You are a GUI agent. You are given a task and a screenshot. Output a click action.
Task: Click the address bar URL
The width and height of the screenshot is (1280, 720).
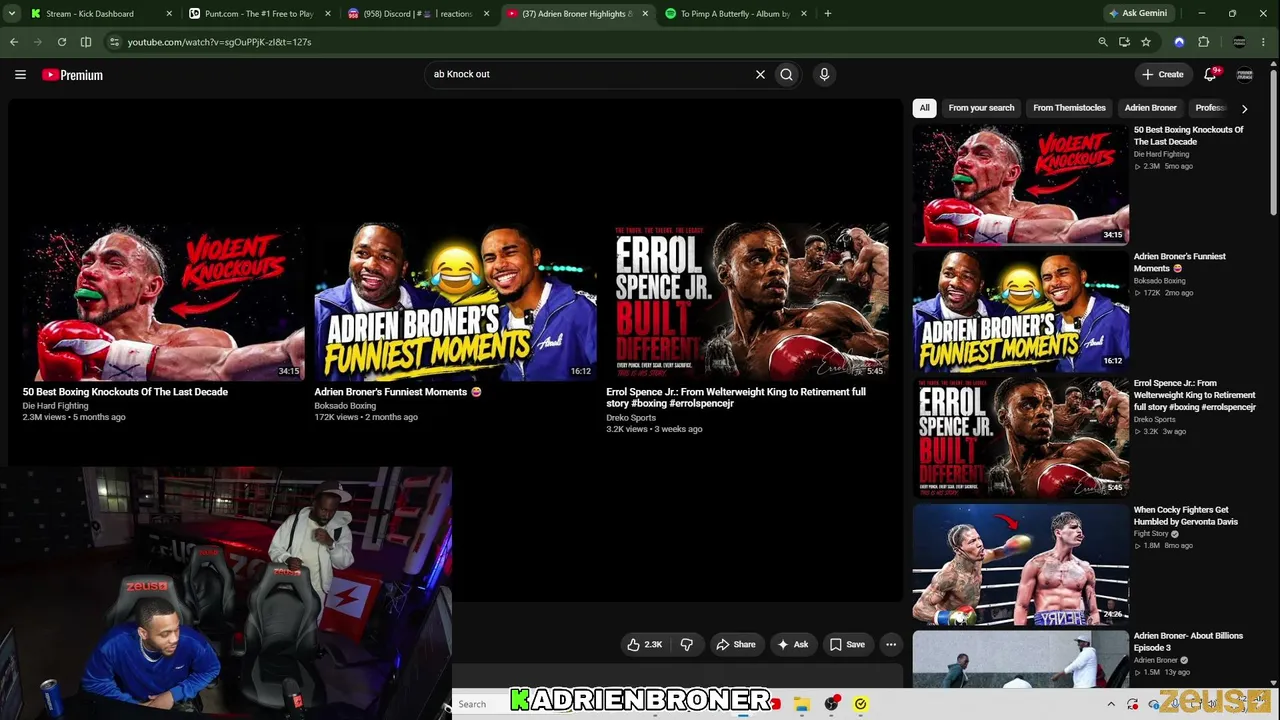(220, 42)
